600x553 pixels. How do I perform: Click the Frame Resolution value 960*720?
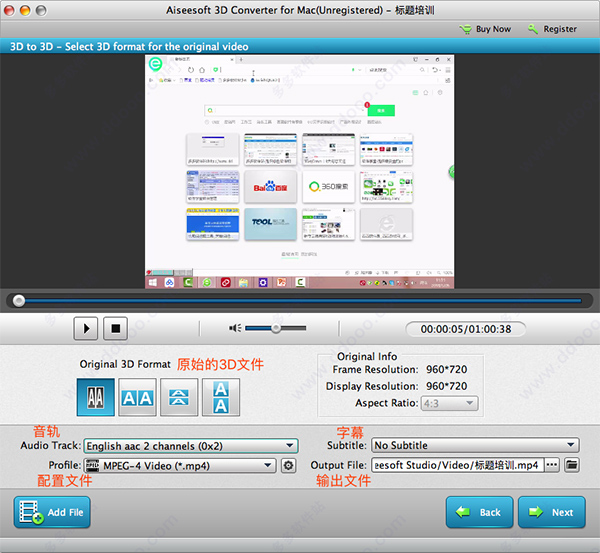click(447, 370)
